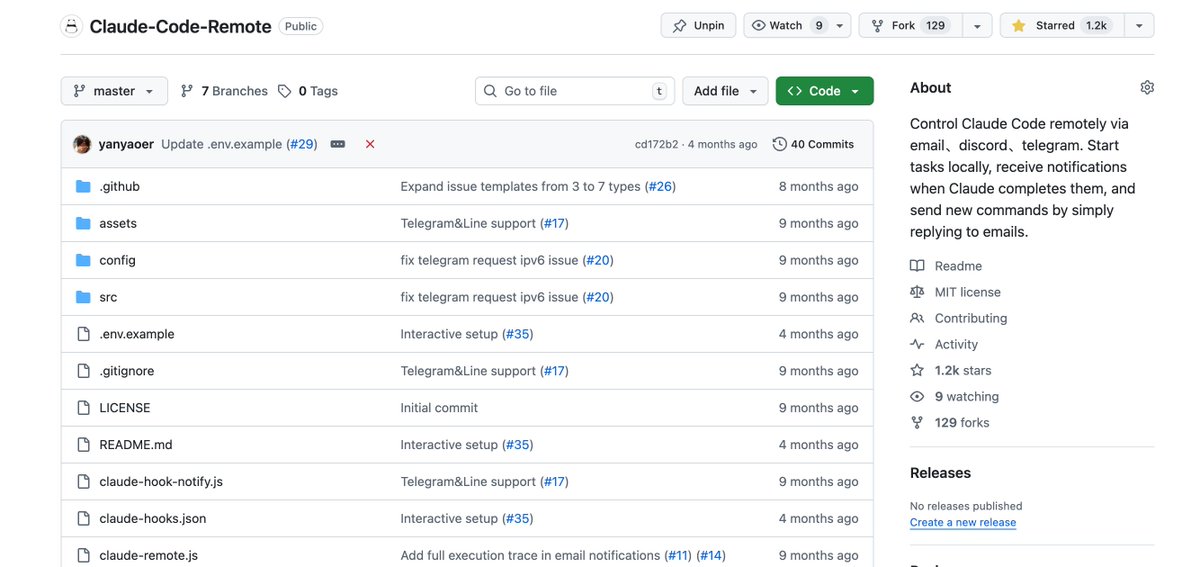This screenshot has width=1200, height=567.
Task: Click the claude-remote.js file icon
Action: tap(84, 556)
